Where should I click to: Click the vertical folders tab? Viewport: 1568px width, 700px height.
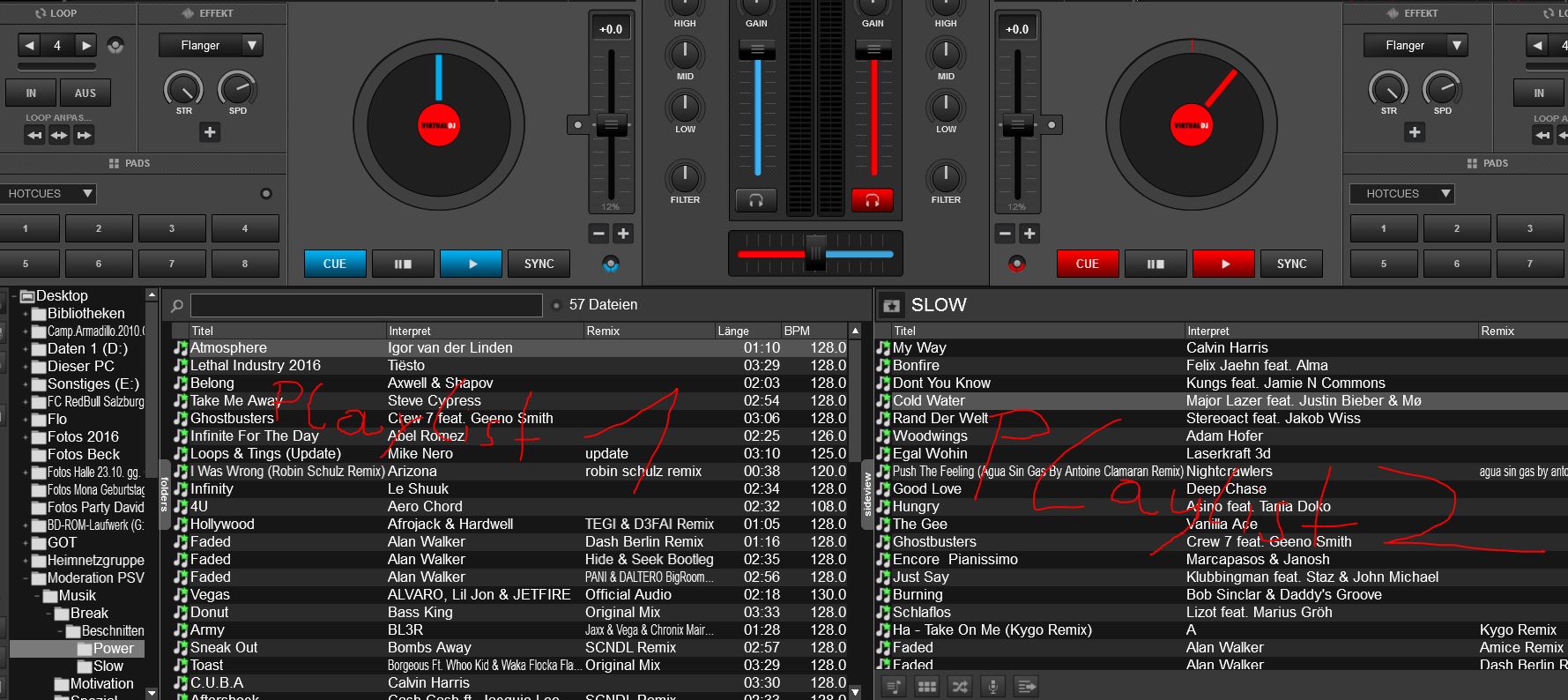164,495
